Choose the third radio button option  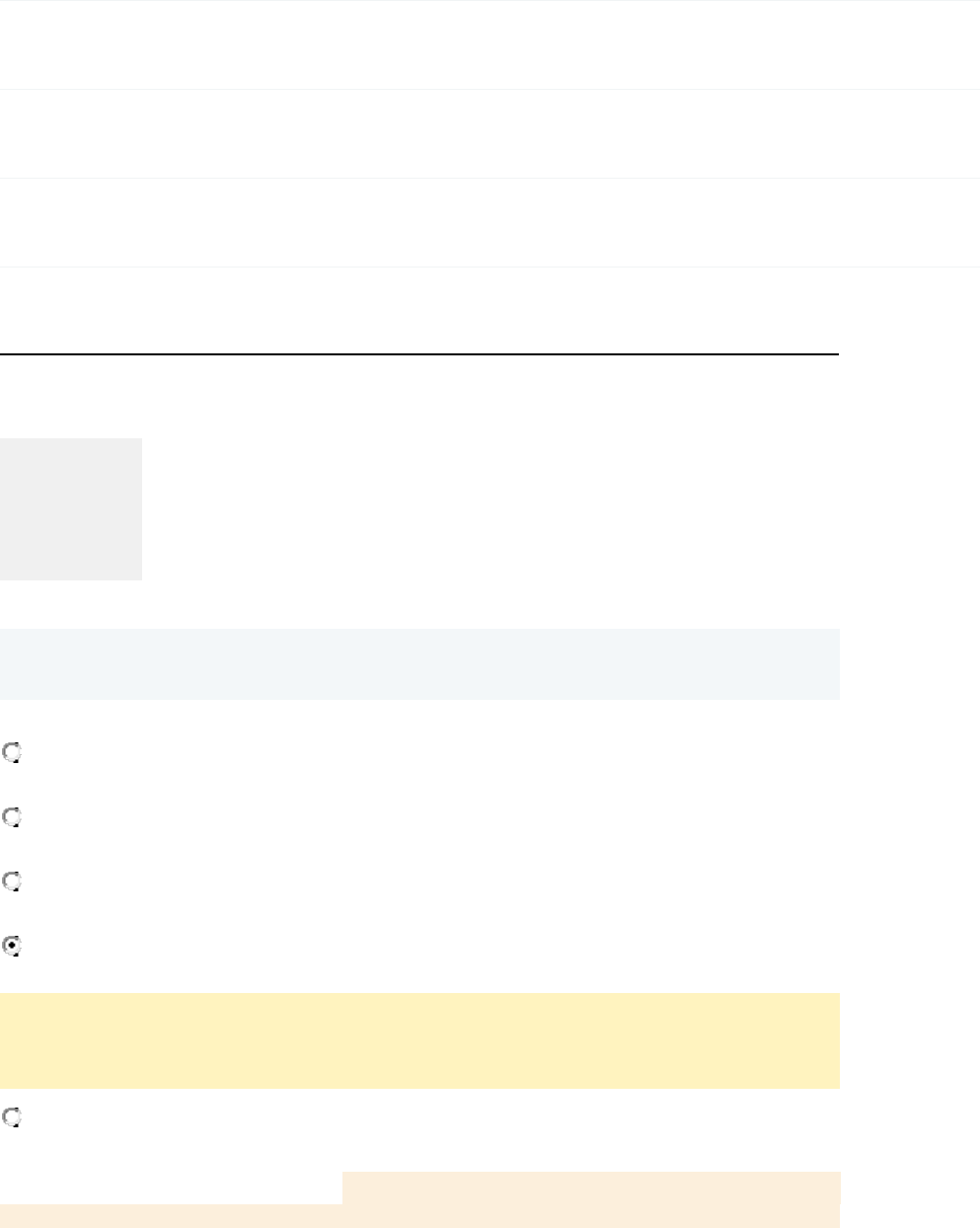(x=12, y=882)
